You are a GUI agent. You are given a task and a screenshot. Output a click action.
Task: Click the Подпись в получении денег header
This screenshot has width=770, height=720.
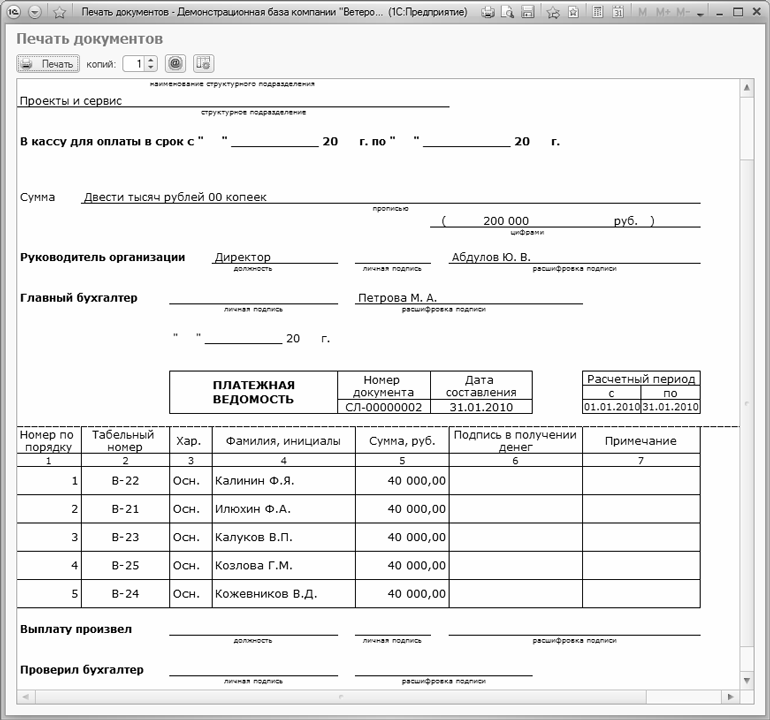[516, 441]
